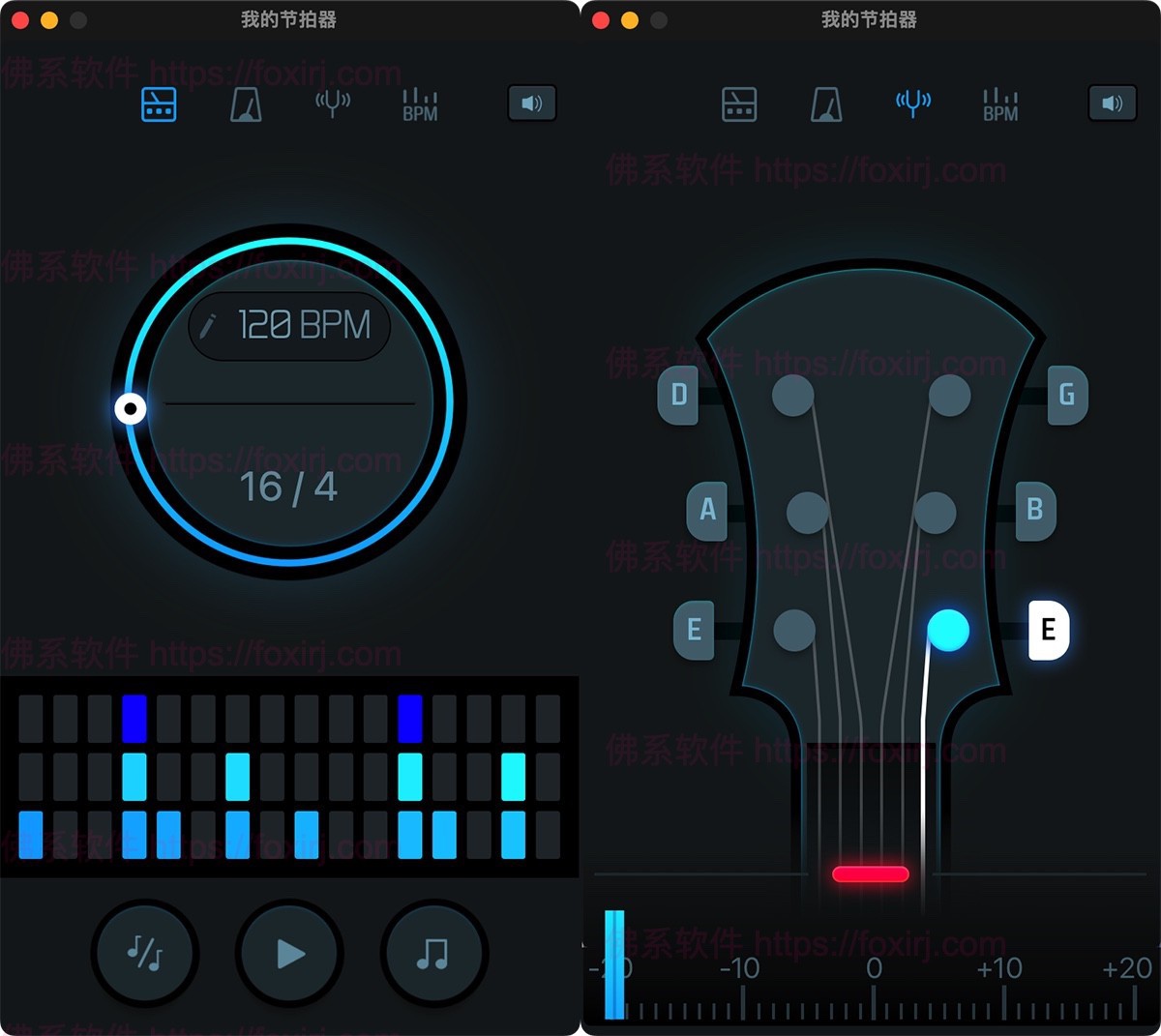1161x1036 pixels.
Task: Toggle speaker button in right tuner window
Action: pos(1113,104)
